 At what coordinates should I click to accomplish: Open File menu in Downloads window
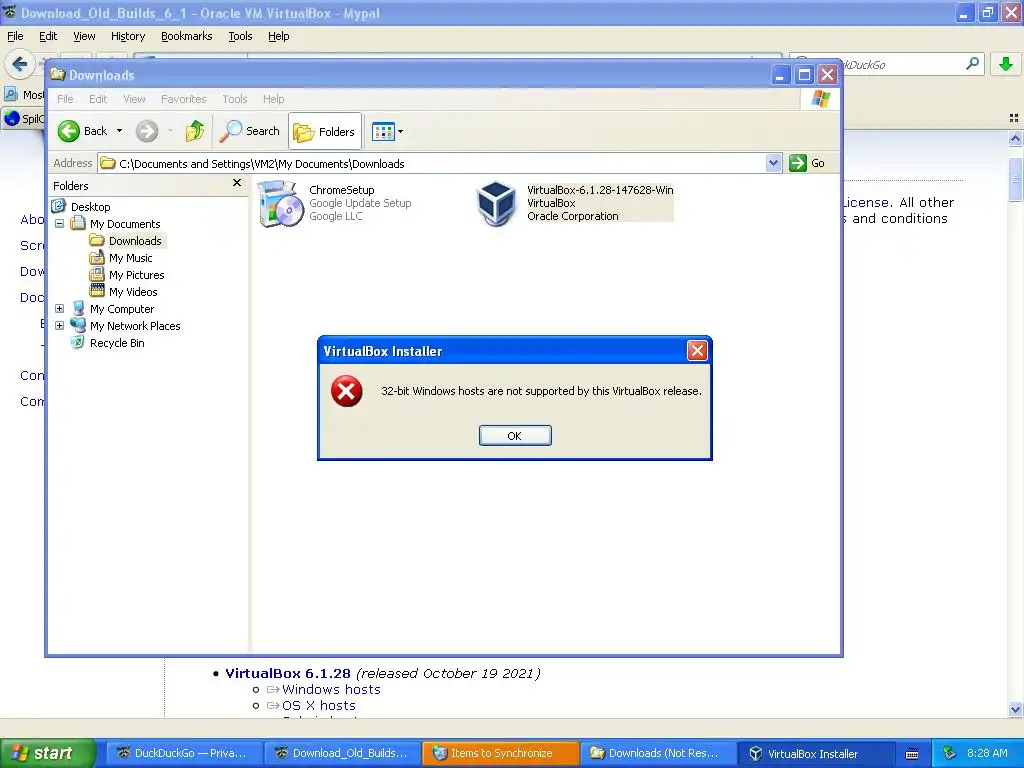(65, 99)
